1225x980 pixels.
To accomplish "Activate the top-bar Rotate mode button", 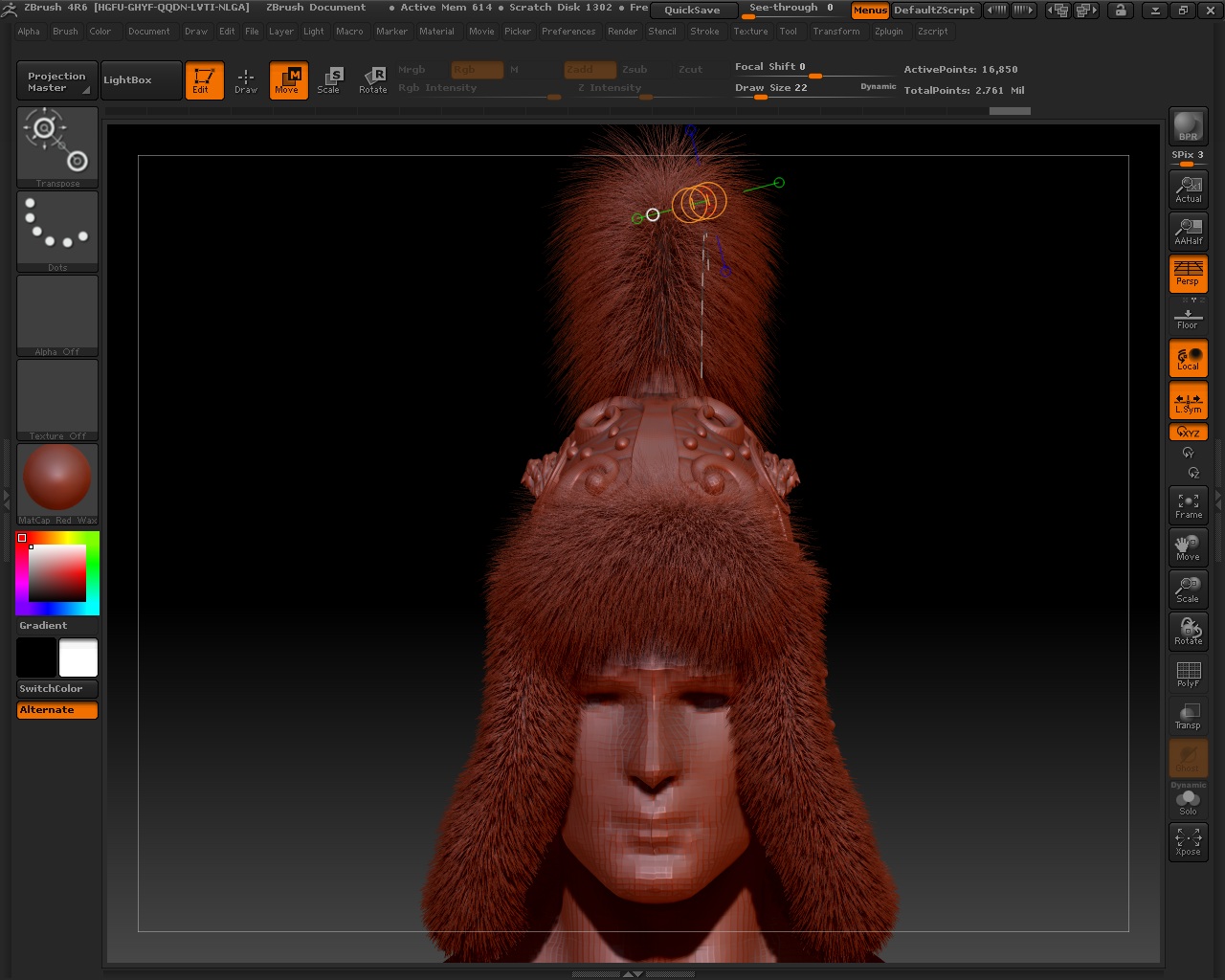I will coord(372,80).
